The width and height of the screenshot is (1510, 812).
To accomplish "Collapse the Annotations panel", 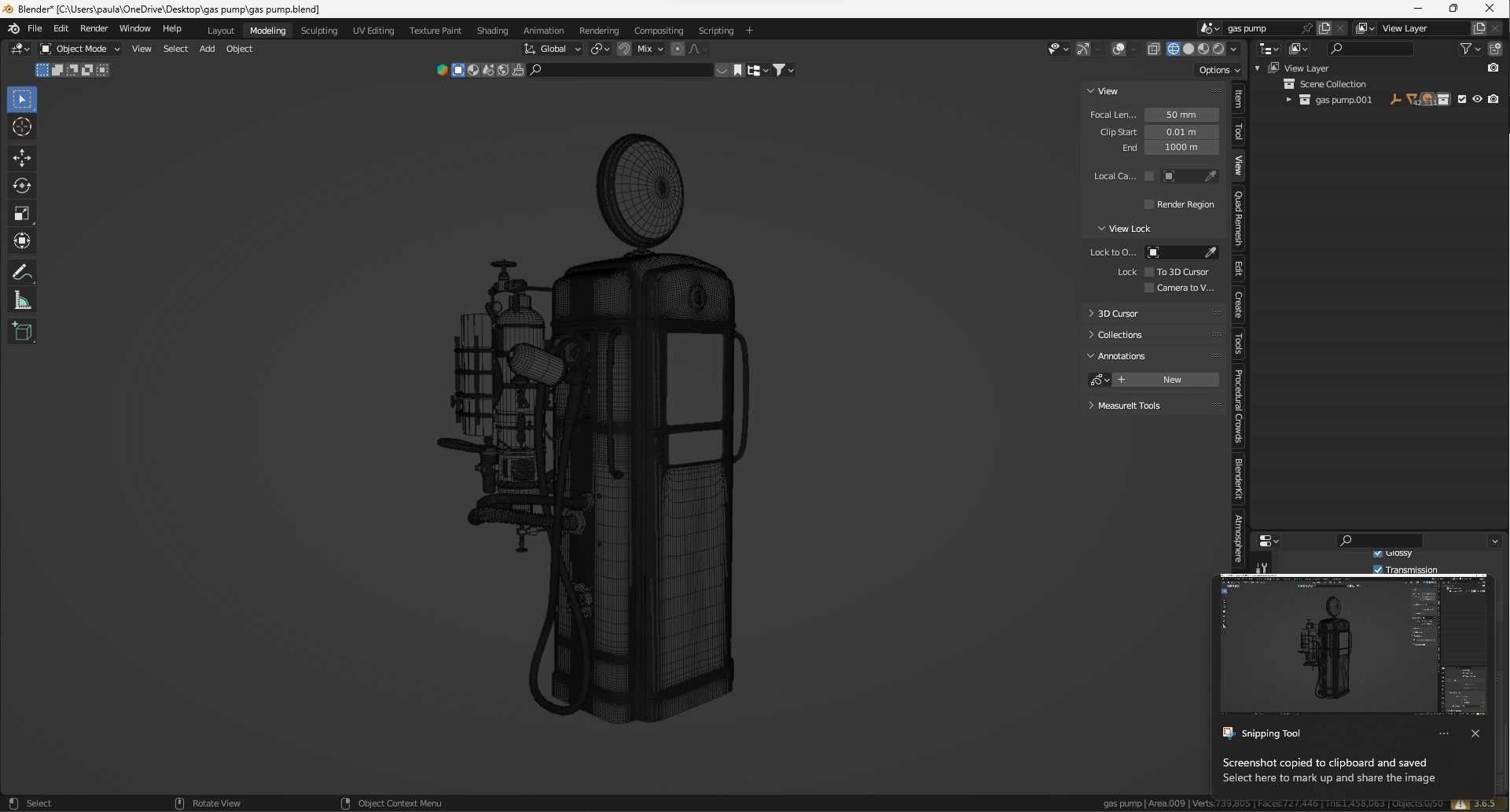I will pyautogui.click(x=1121, y=356).
